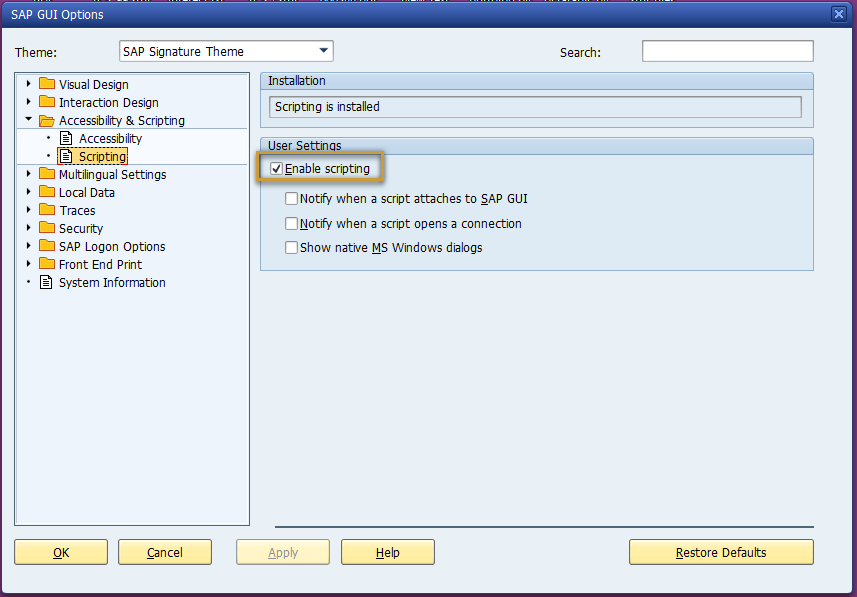The image size is (857, 597).
Task: Enable notification when script attaches to SAP GUI
Action: tap(291, 198)
